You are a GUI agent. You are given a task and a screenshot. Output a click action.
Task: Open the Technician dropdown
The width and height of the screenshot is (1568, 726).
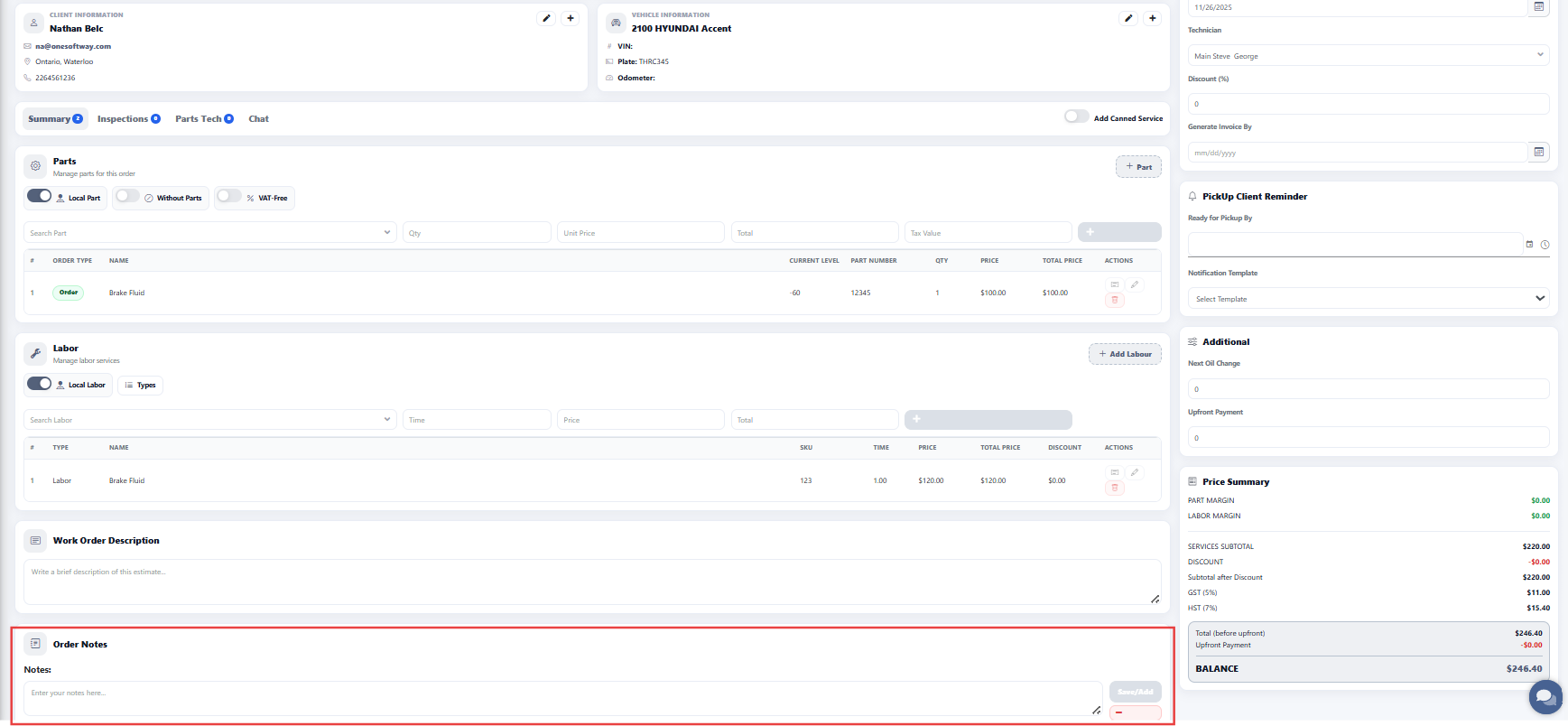(1368, 55)
